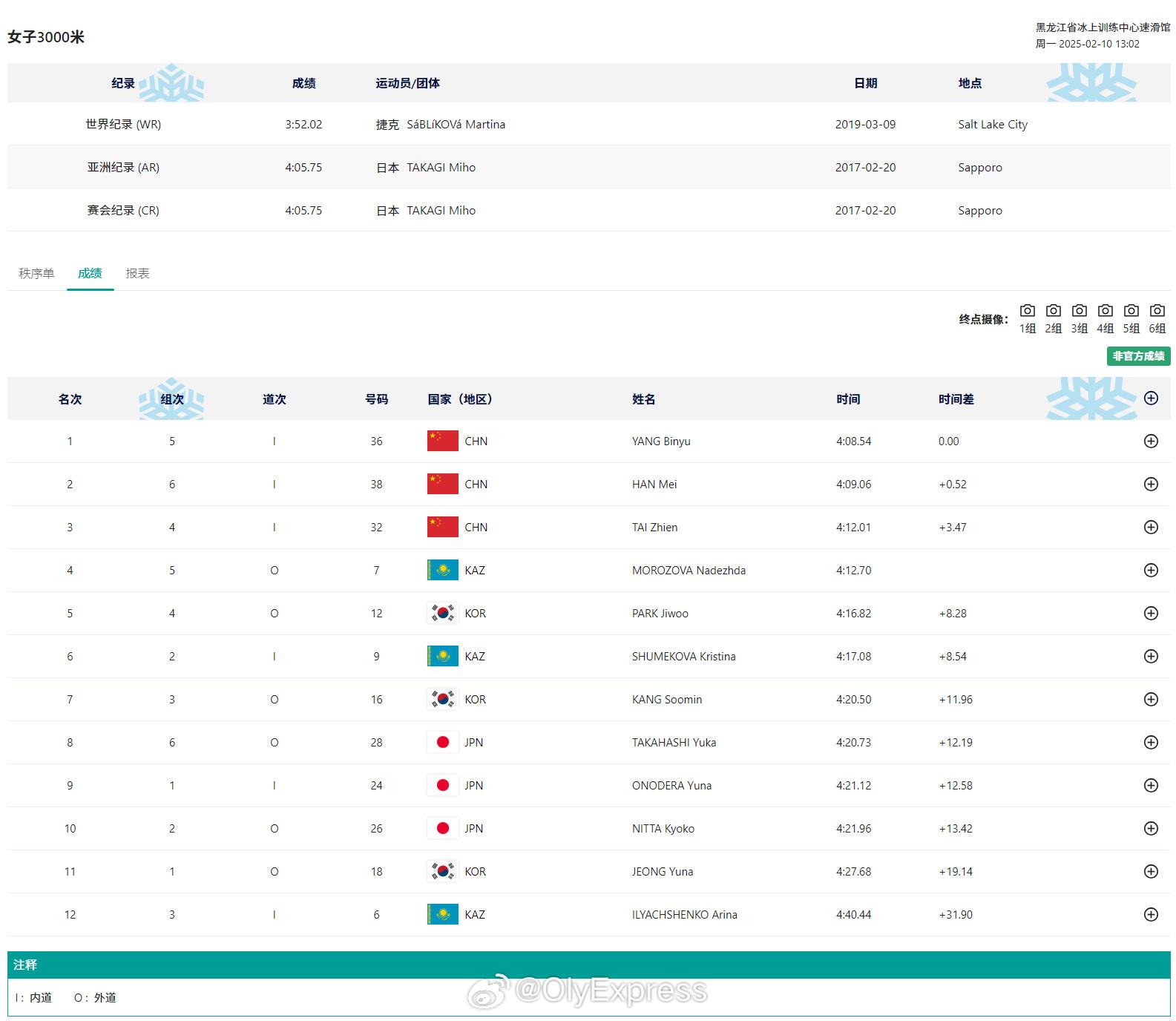
Task: Expand details for TAKAHASHI Yuka row
Action: tap(1151, 742)
